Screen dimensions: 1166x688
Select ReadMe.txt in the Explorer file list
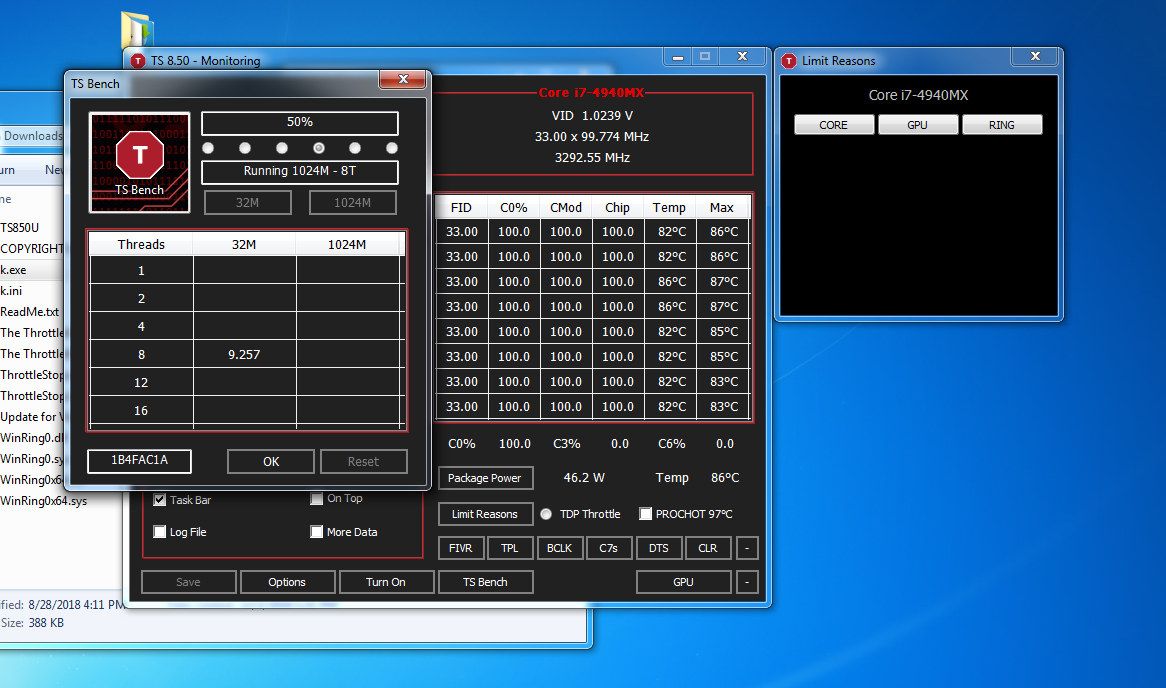coord(30,312)
